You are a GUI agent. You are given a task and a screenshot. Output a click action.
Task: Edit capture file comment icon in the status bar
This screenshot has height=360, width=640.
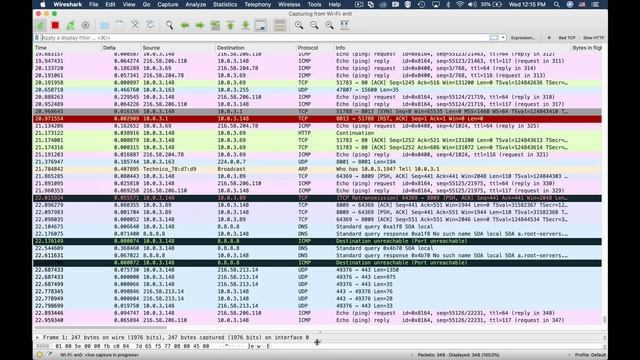pos(49,355)
